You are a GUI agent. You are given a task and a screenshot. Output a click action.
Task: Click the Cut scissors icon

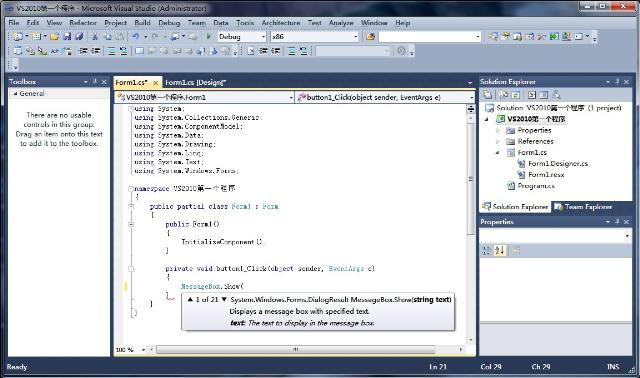[95, 37]
